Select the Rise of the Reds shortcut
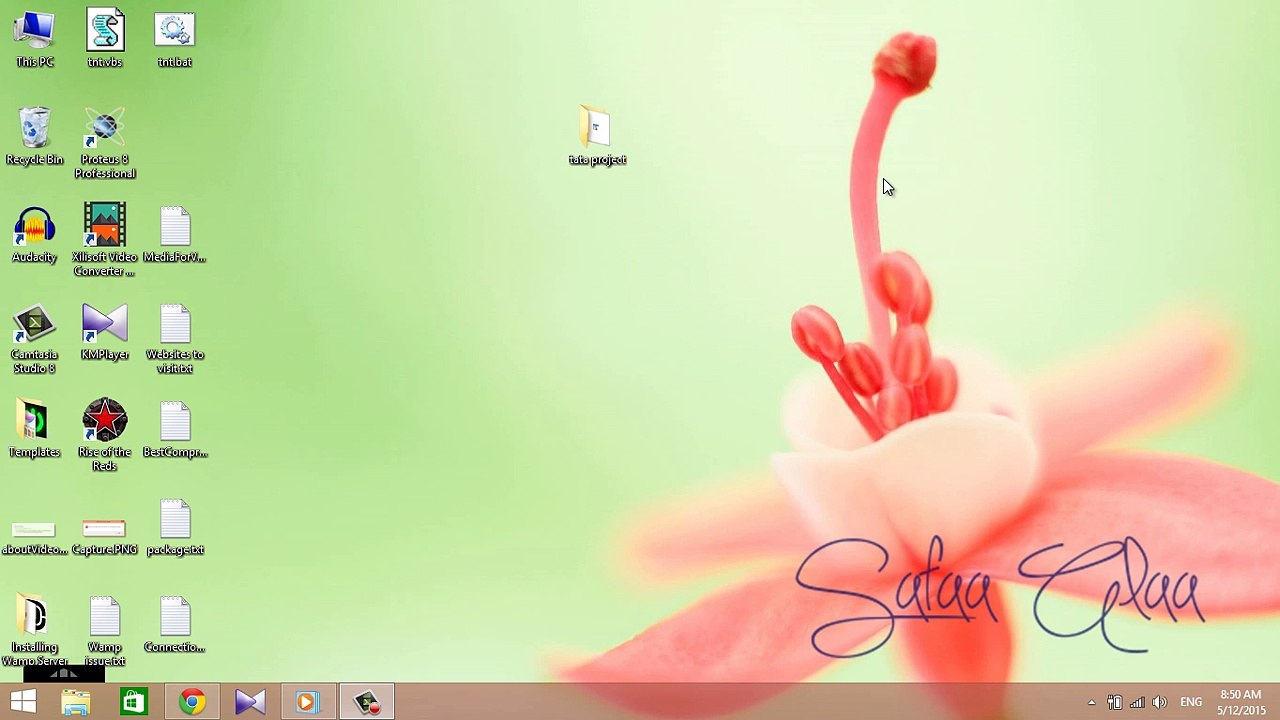Screen dimensions: 1280x720 (104, 436)
